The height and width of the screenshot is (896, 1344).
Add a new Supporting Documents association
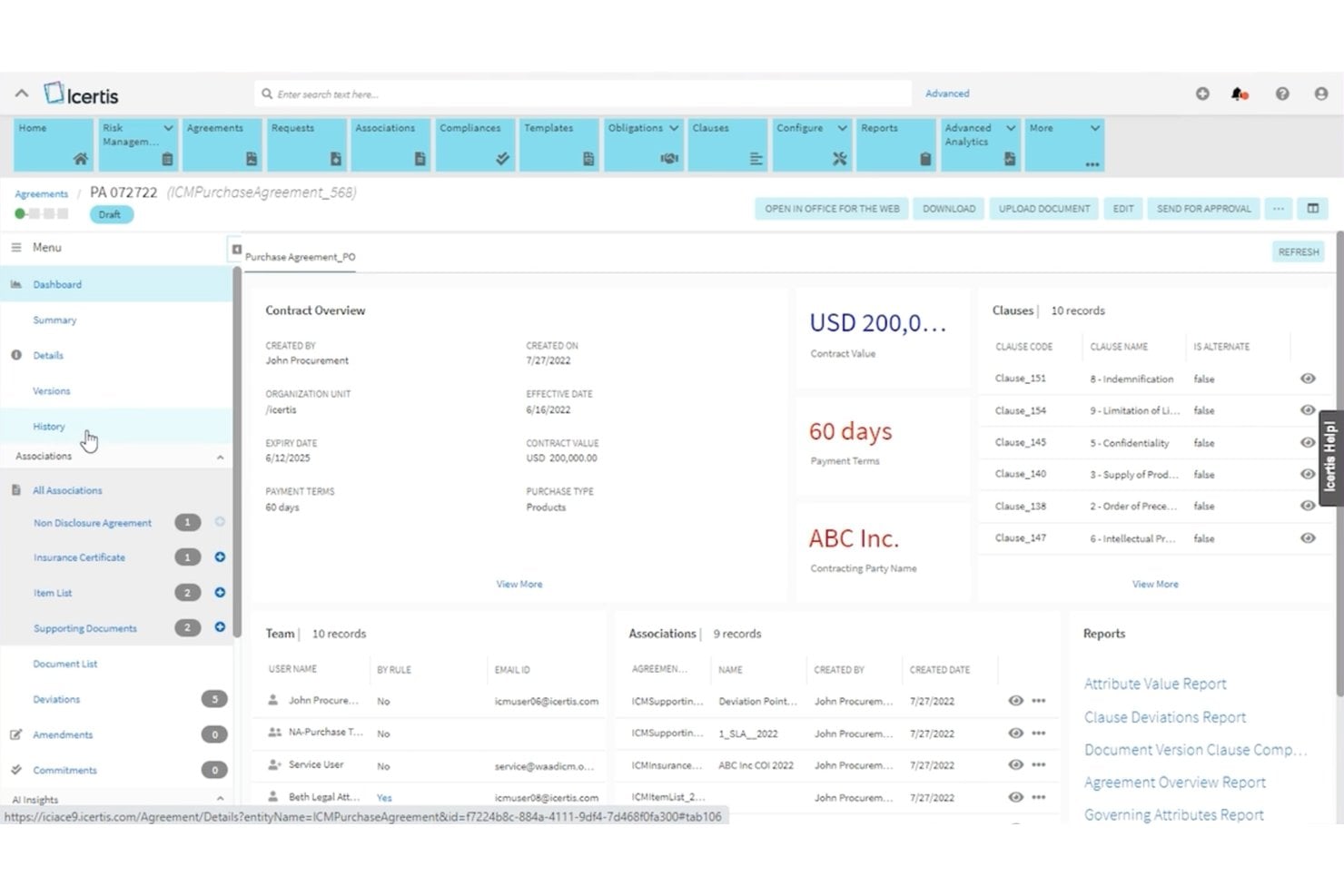coord(220,627)
